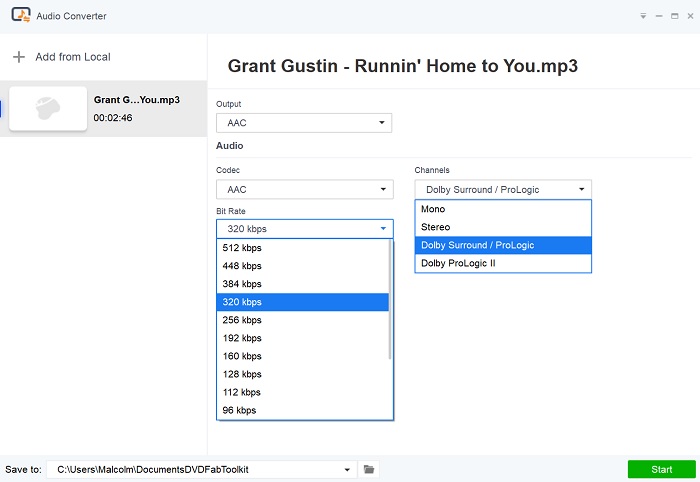Choose 256 kbps bit rate

pyautogui.click(x=303, y=320)
